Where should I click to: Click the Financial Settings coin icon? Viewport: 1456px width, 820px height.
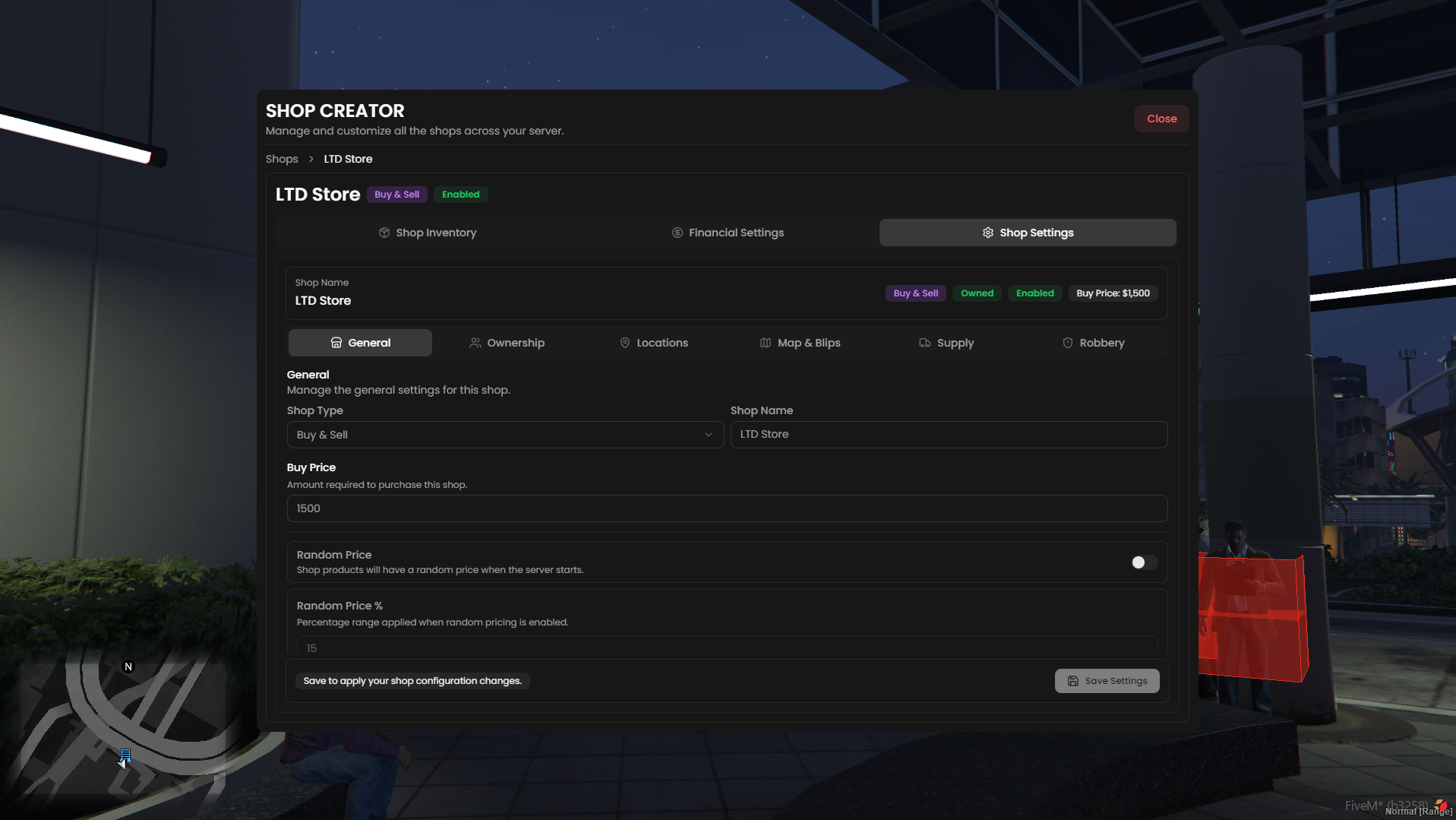(677, 233)
